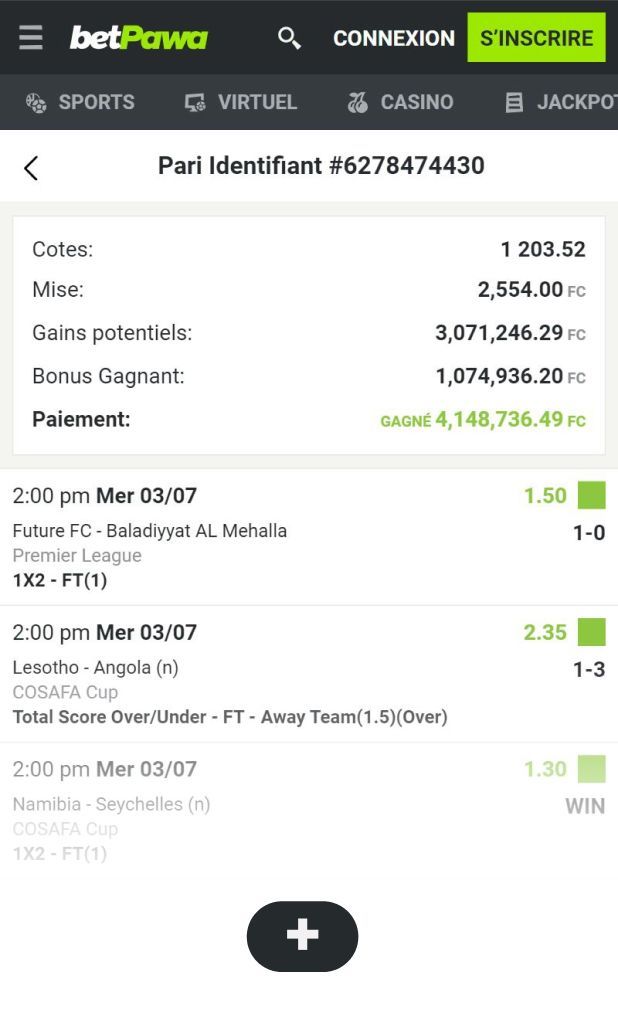Open the Lesotho - Angola match

coord(96,668)
